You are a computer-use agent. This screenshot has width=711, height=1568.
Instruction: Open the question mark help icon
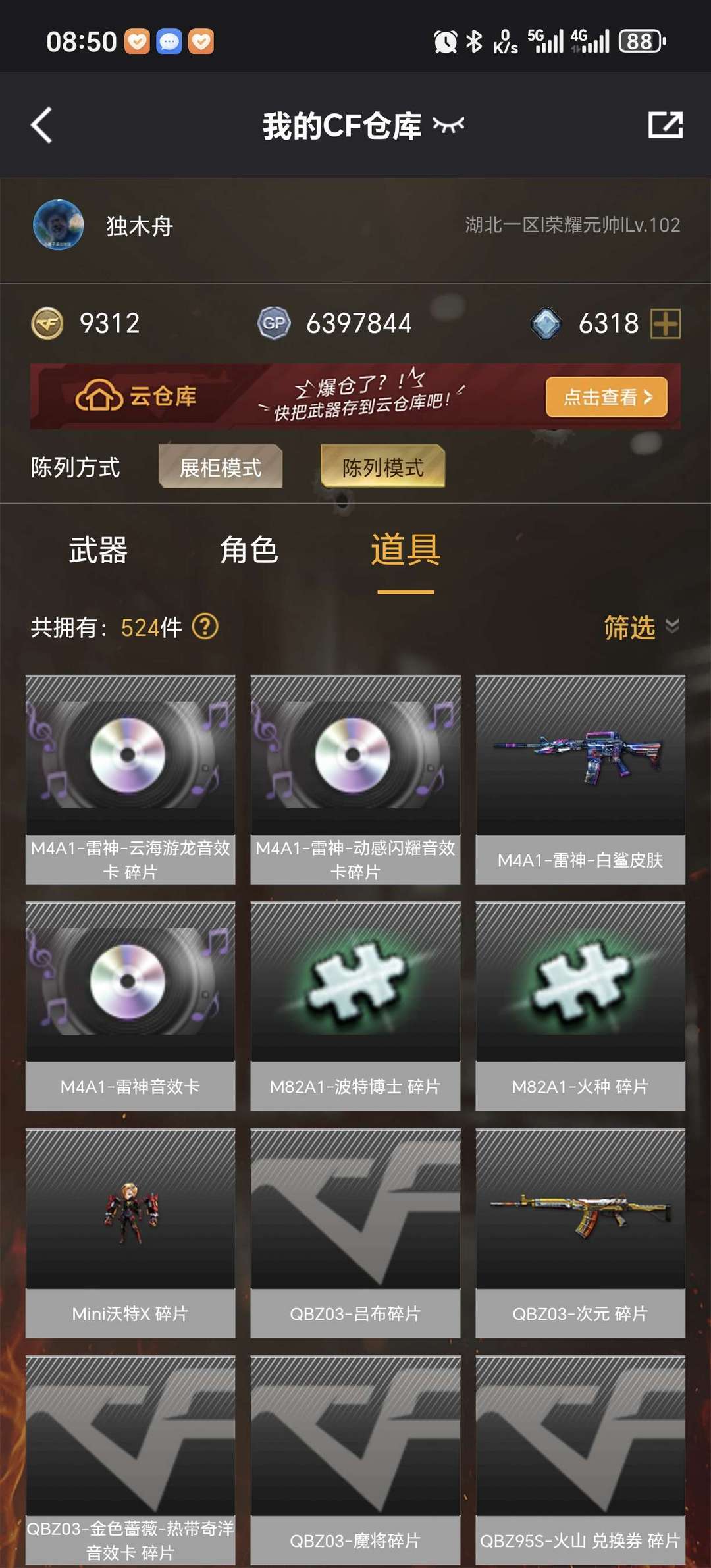click(x=205, y=627)
